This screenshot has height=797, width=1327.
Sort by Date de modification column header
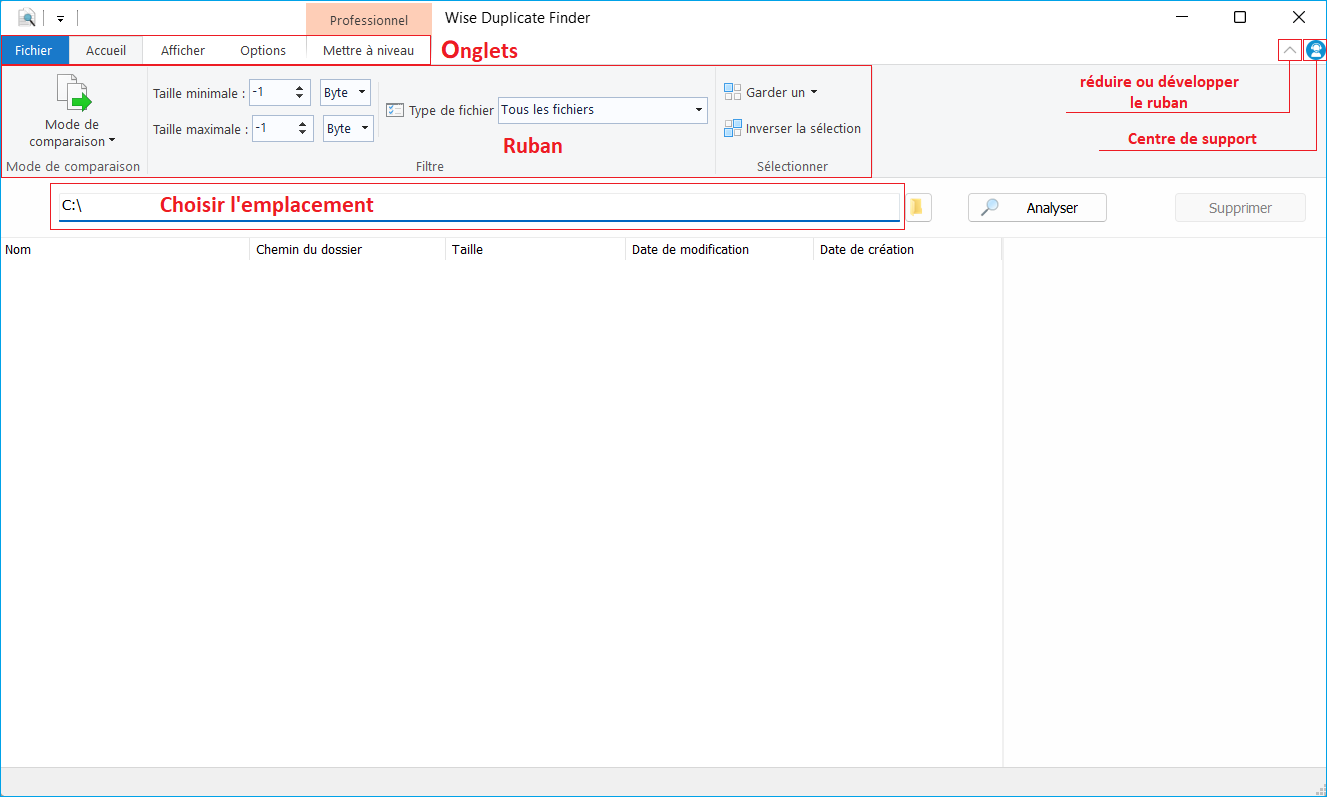(x=719, y=249)
